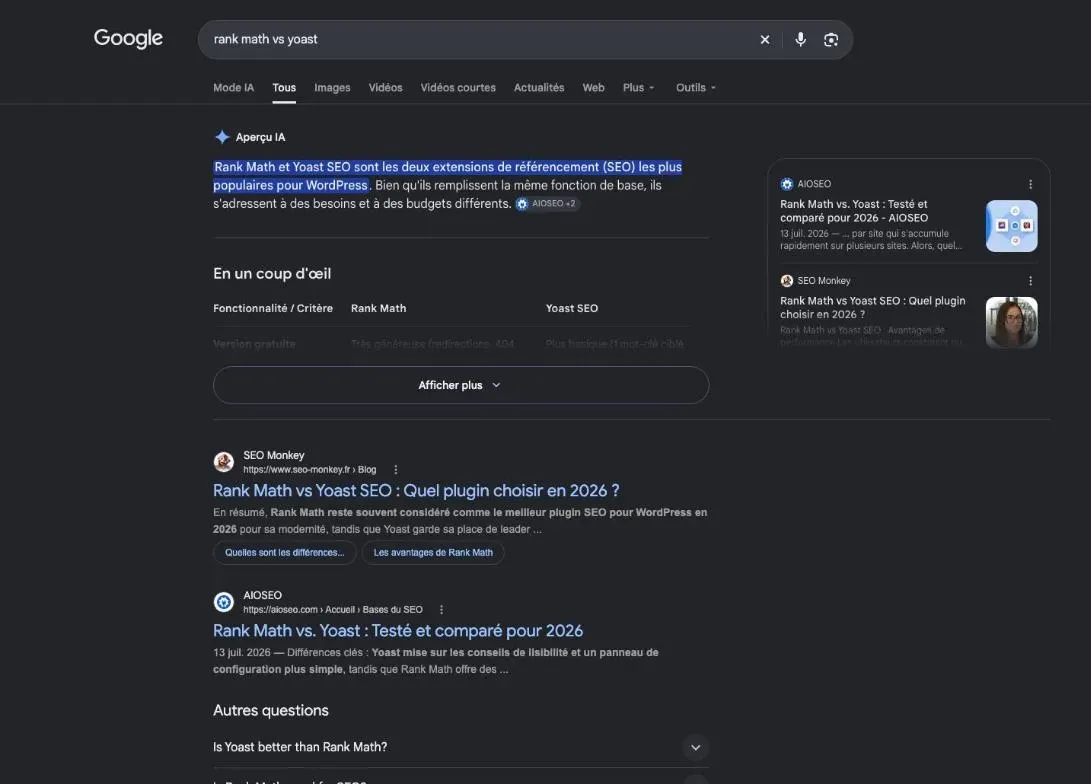Open the Plus dropdown in the search tabs
This screenshot has width=1091, height=784.
click(x=638, y=88)
